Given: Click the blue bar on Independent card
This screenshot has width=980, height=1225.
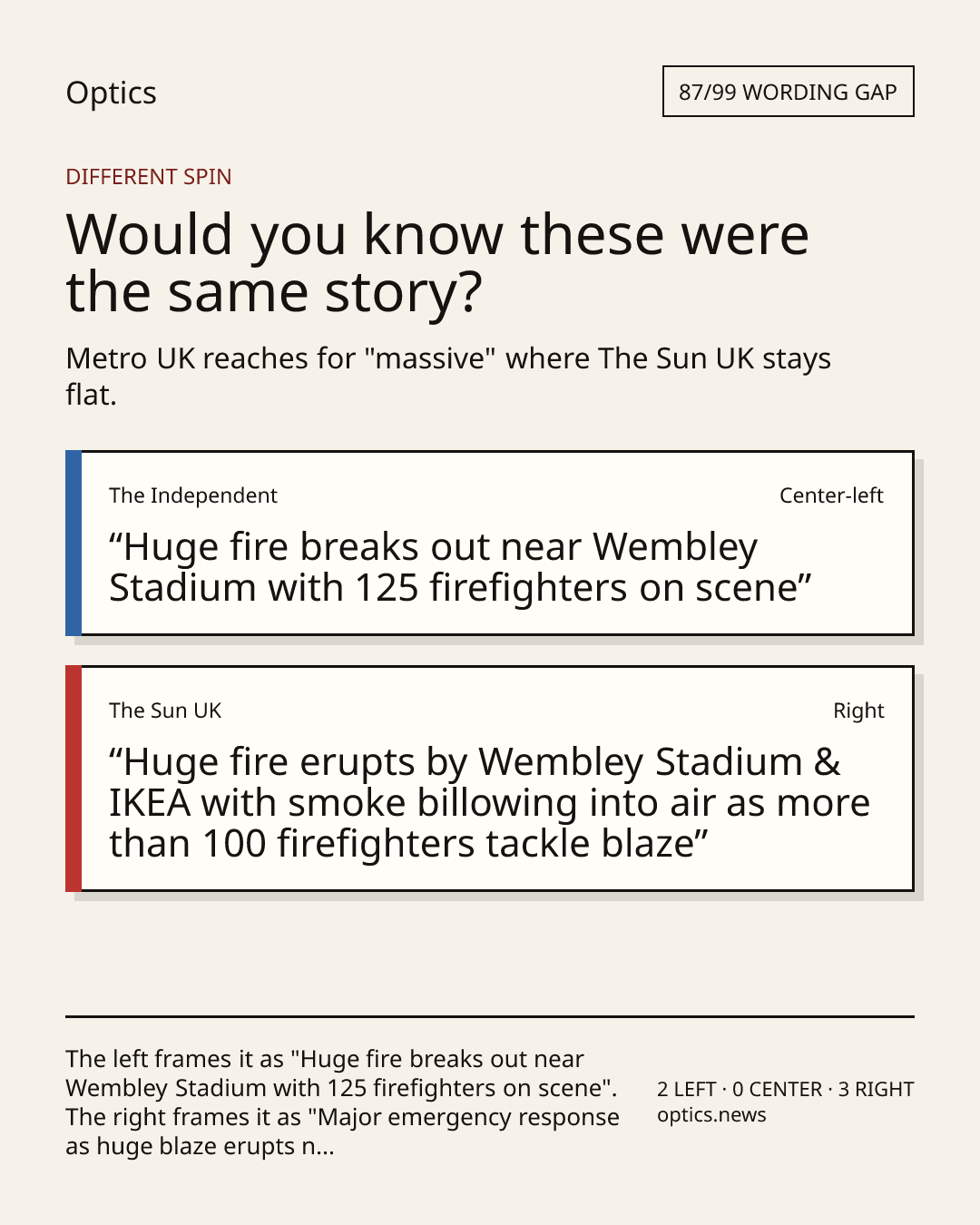Looking at the screenshot, I should [73, 543].
